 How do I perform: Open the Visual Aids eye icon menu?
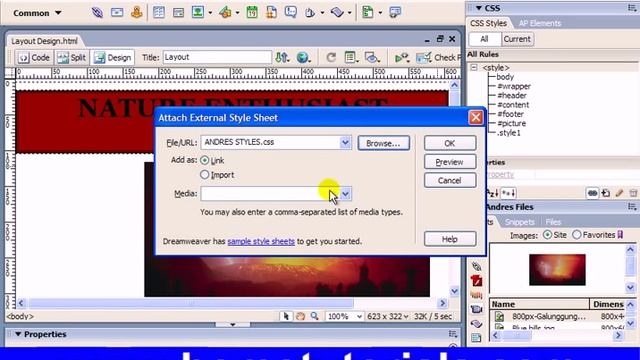tap(372, 58)
